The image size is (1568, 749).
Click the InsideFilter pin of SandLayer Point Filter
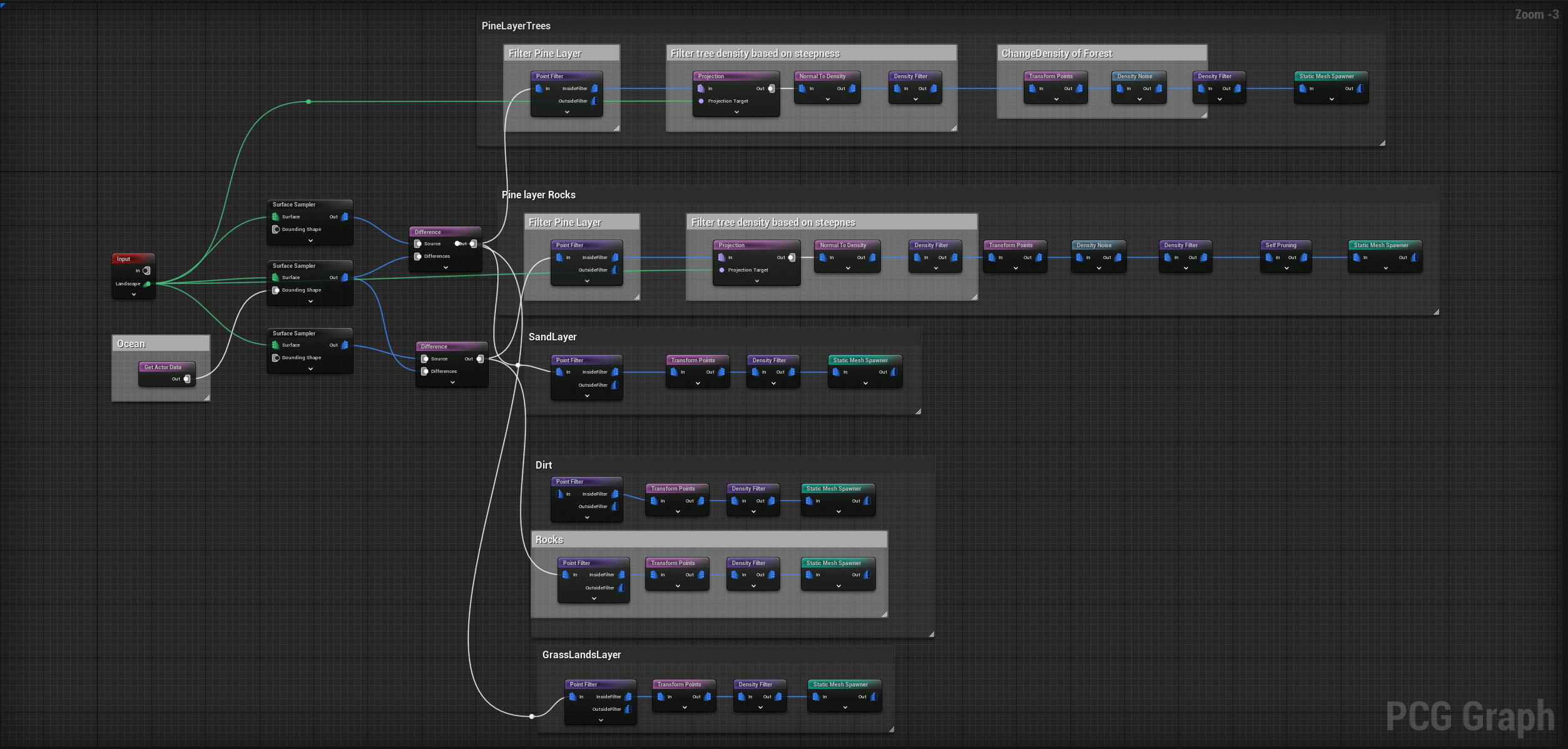(x=615, y=372)
